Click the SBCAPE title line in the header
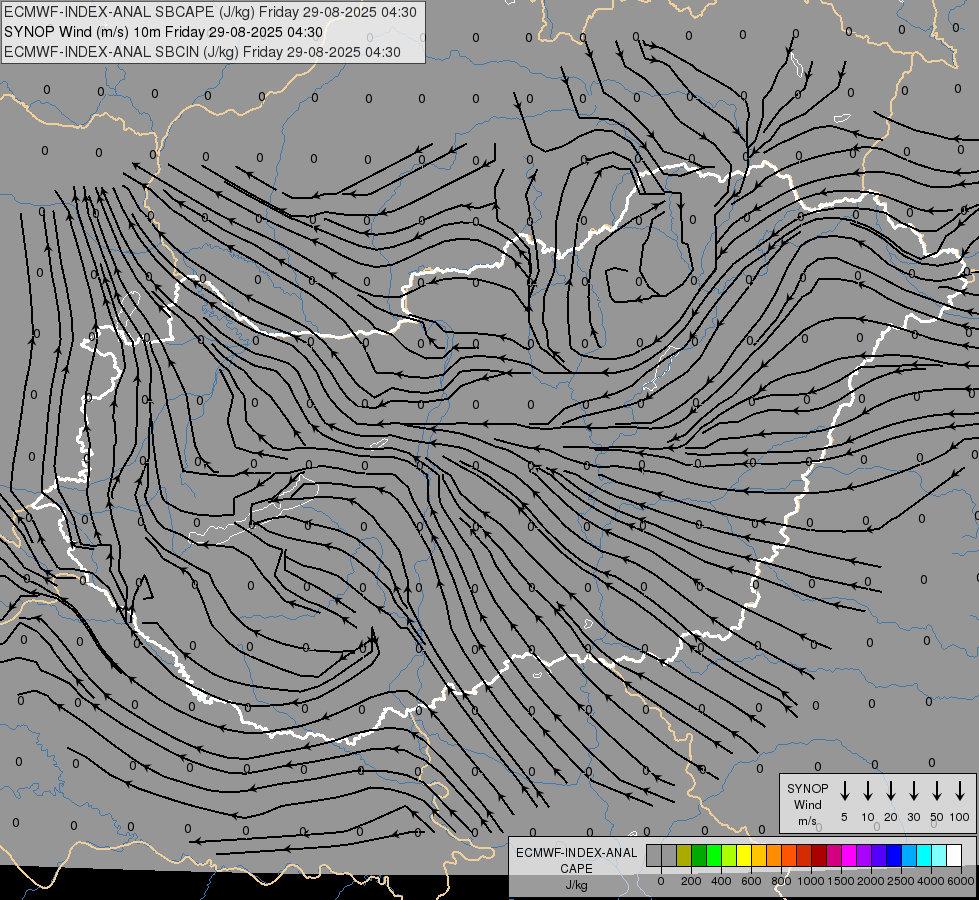Viewport: 979px width, 900px height. [210, 12]
